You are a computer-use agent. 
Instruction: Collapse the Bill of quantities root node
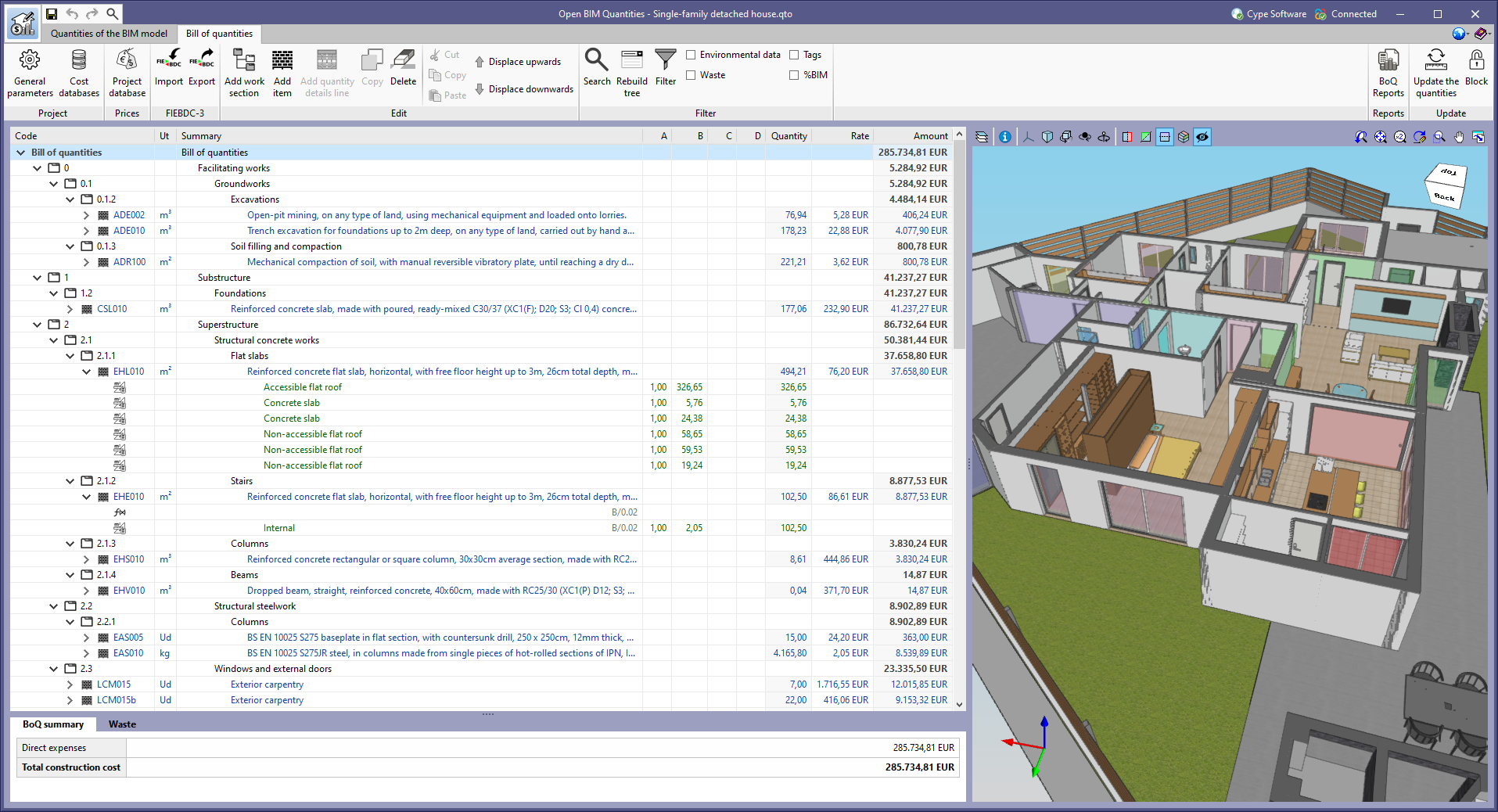[x=20, y=152]
